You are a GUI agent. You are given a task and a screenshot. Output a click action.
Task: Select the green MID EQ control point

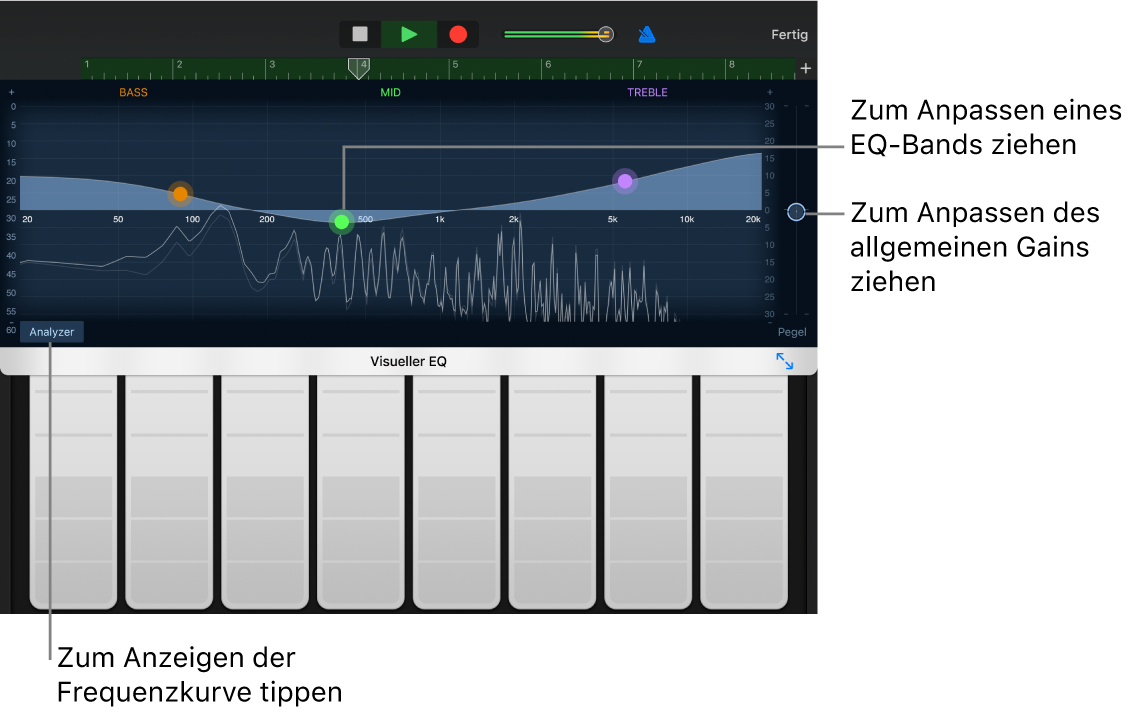point(341,222)
